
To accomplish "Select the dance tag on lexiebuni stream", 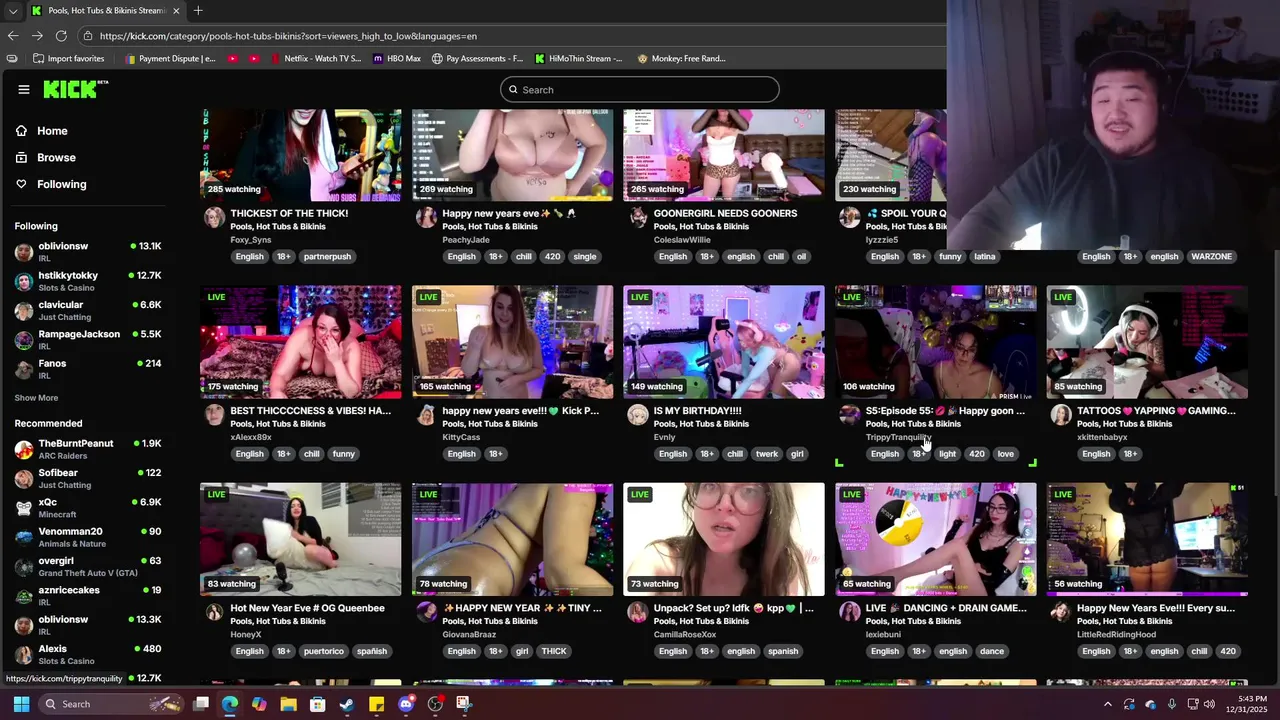I will (992, 651).
